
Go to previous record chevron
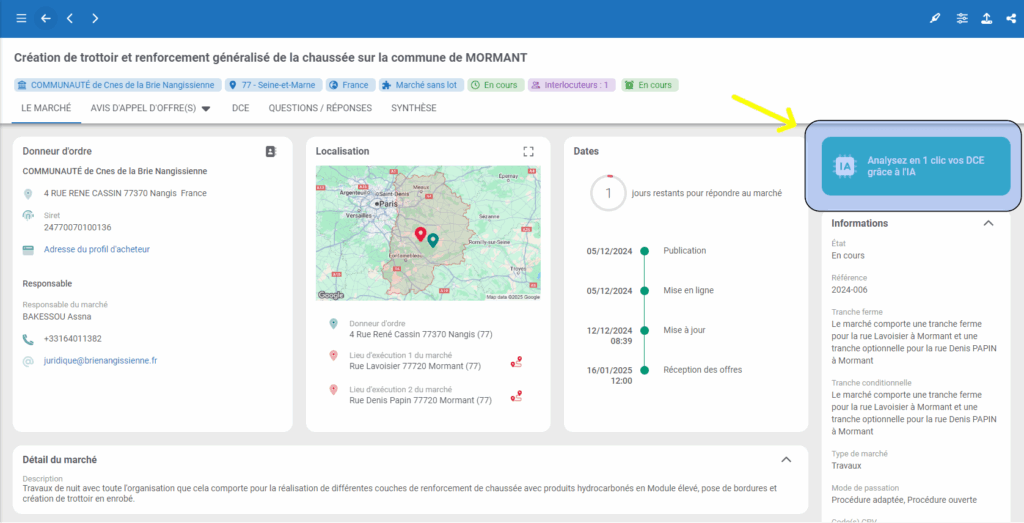pyautogui.click(x=70, y=18)
